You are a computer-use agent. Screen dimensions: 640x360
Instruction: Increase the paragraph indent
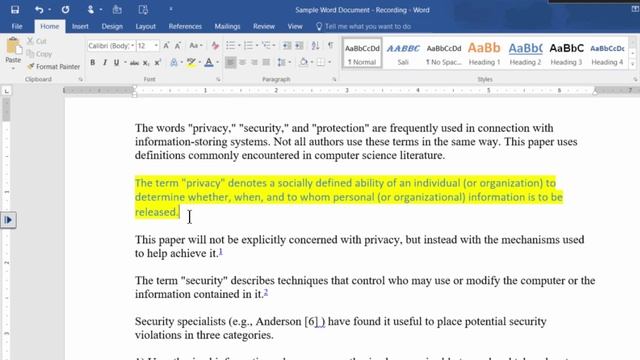(299, 46)
